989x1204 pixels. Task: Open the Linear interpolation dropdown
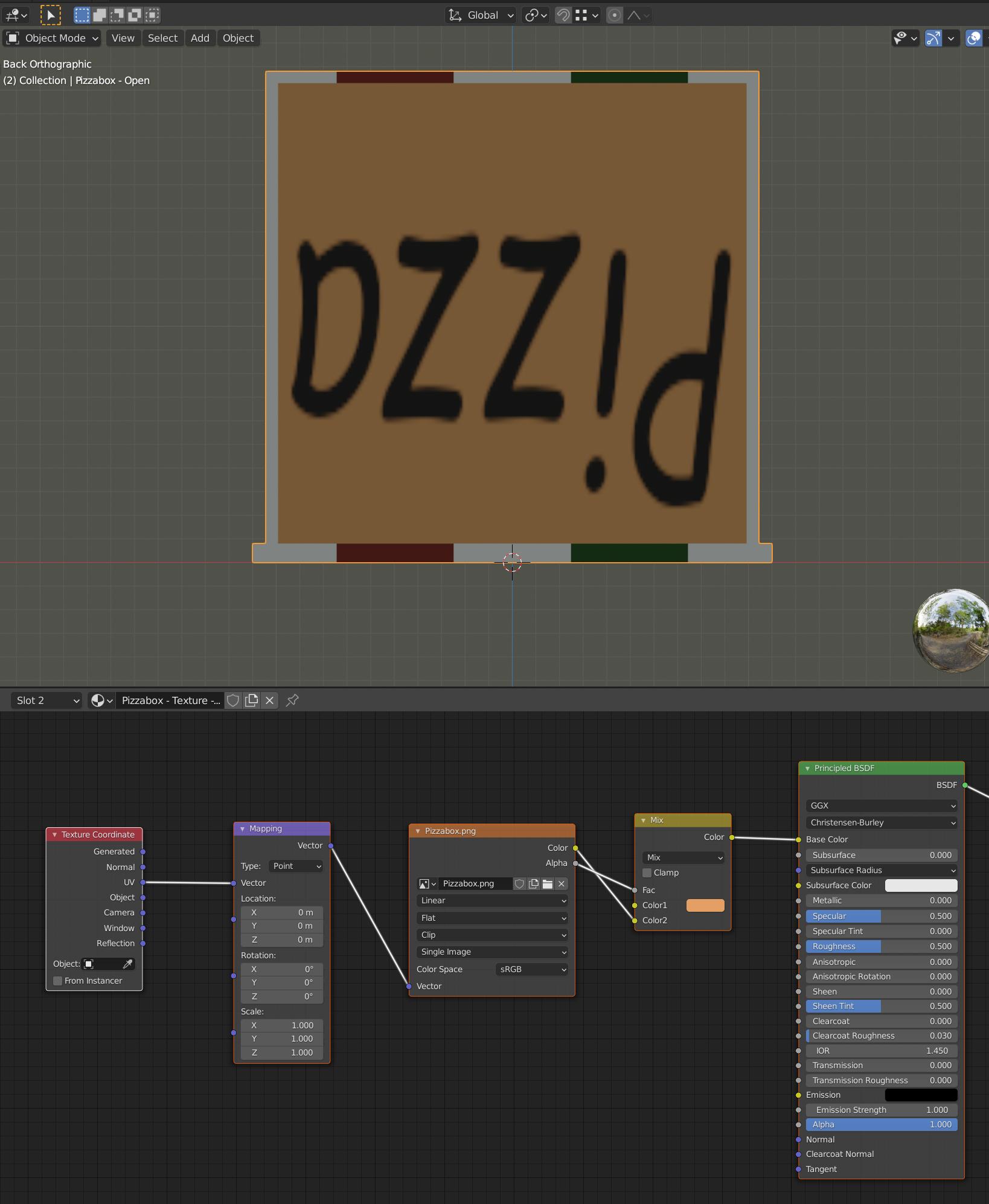(492, 900)
